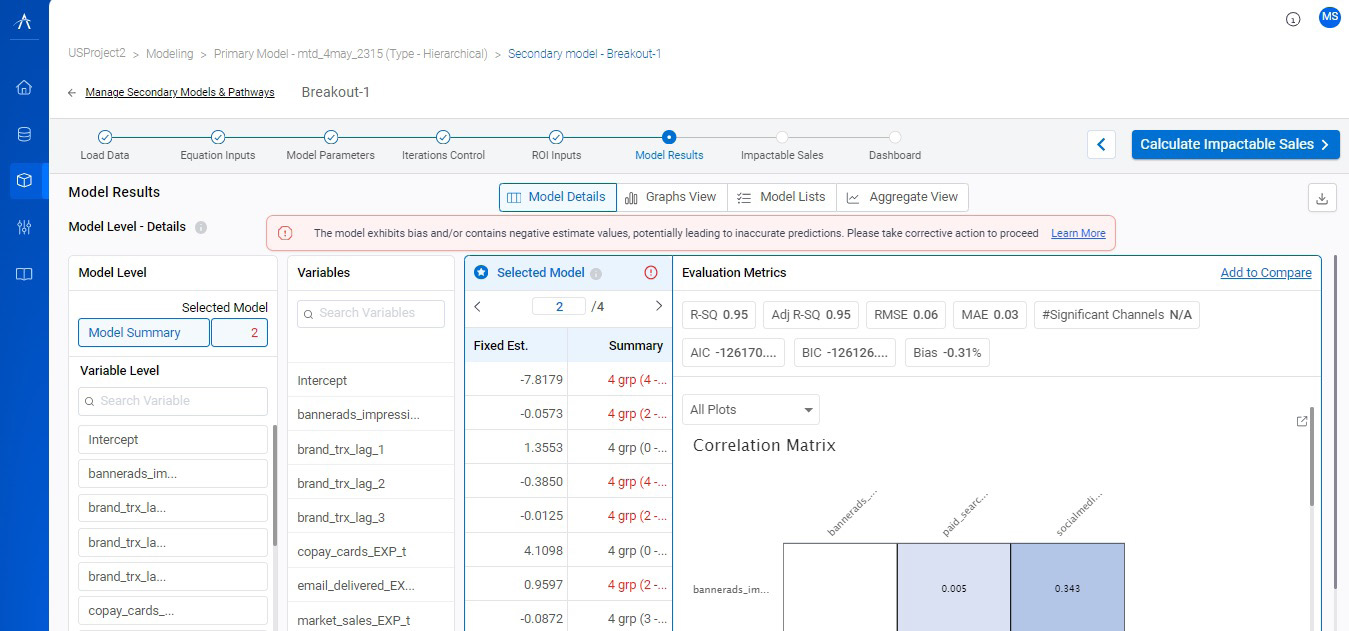
Task: Open the All Plots dropdown
Action: coord(750,410)
